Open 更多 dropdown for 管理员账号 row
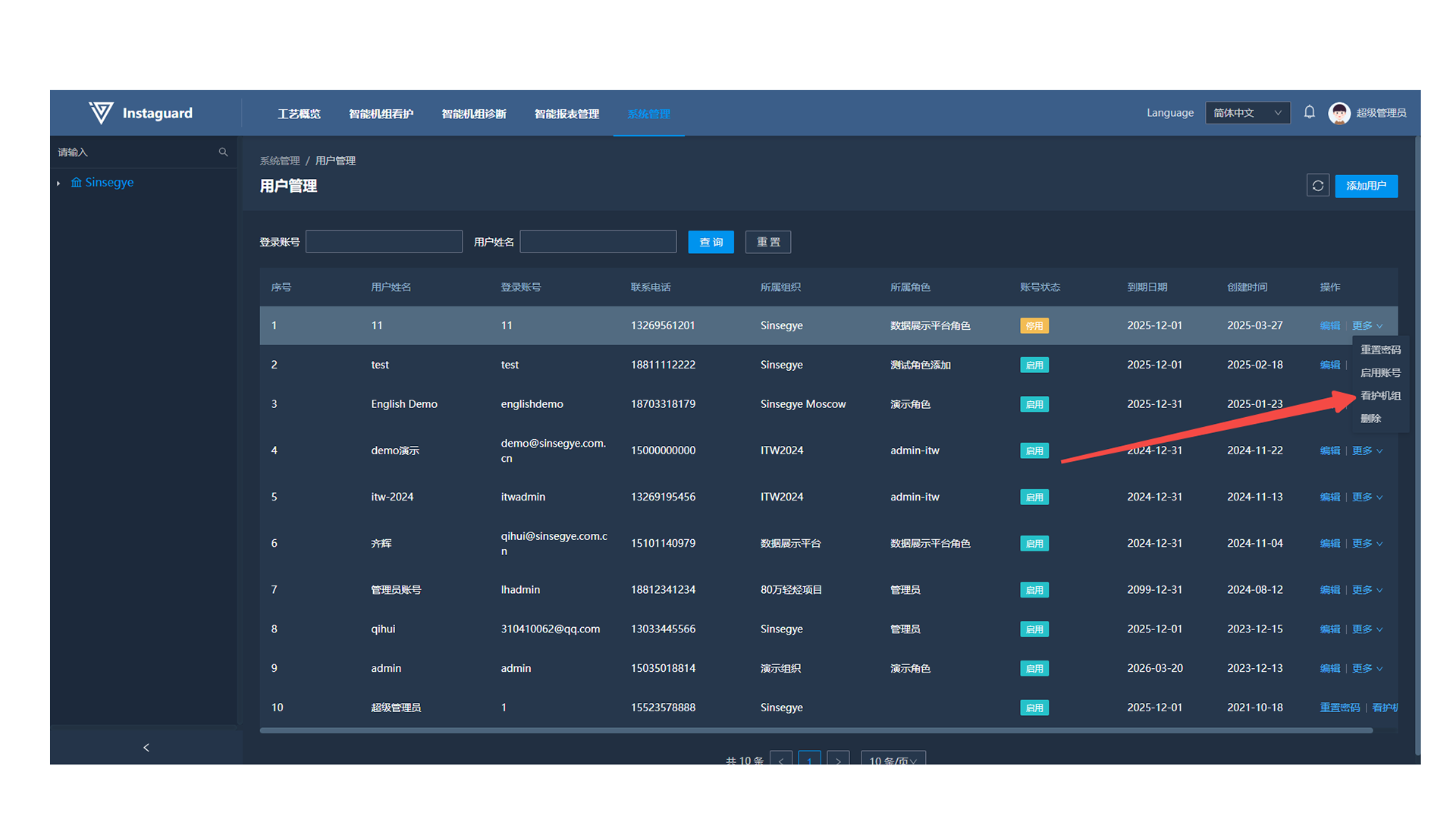Screen dimensions: 1456x819 pyautogui.click(x=1367, y=590)
